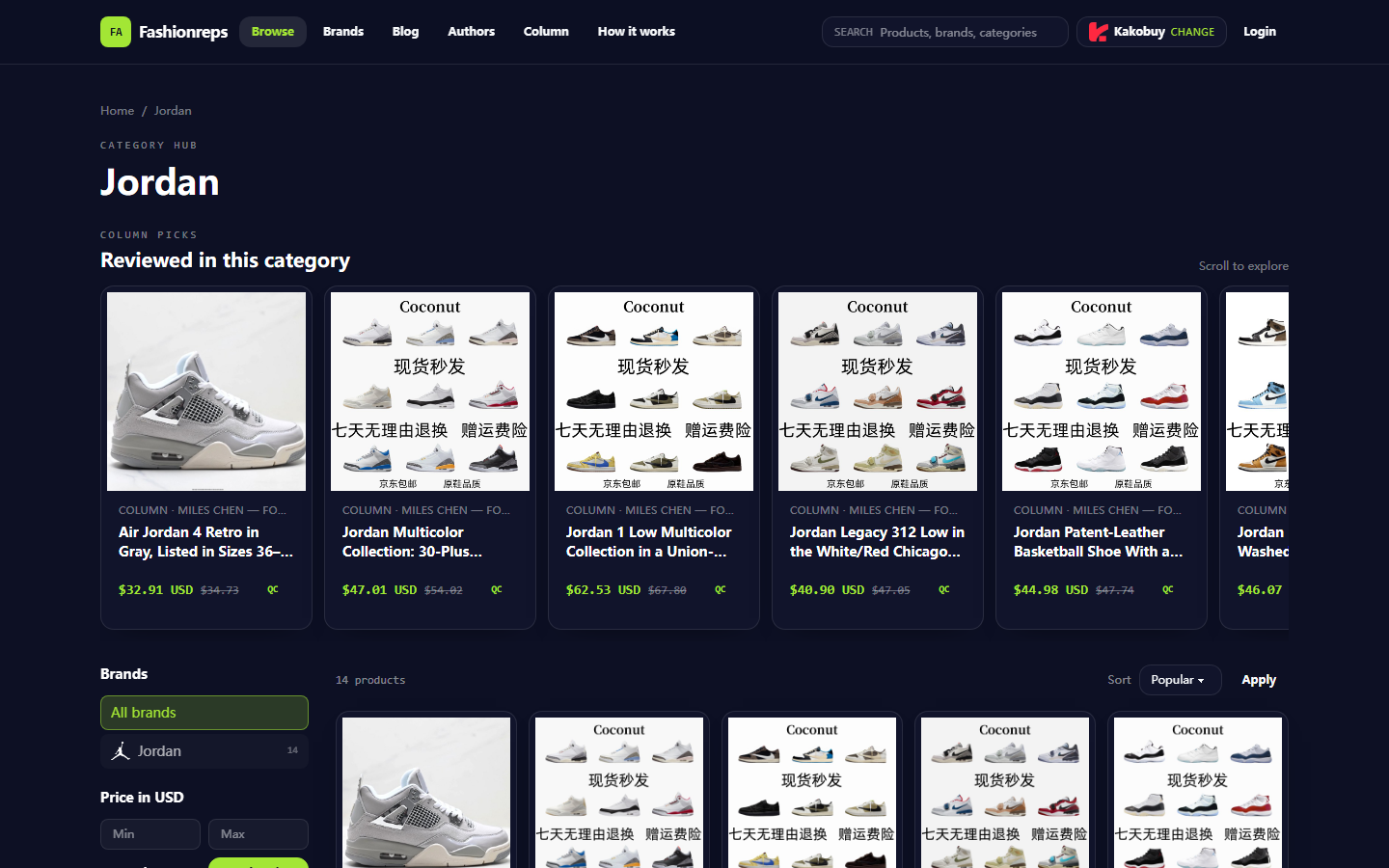
Task: Click price $62.53 USD
Action: pyautogui.click(x=604, y=590)
